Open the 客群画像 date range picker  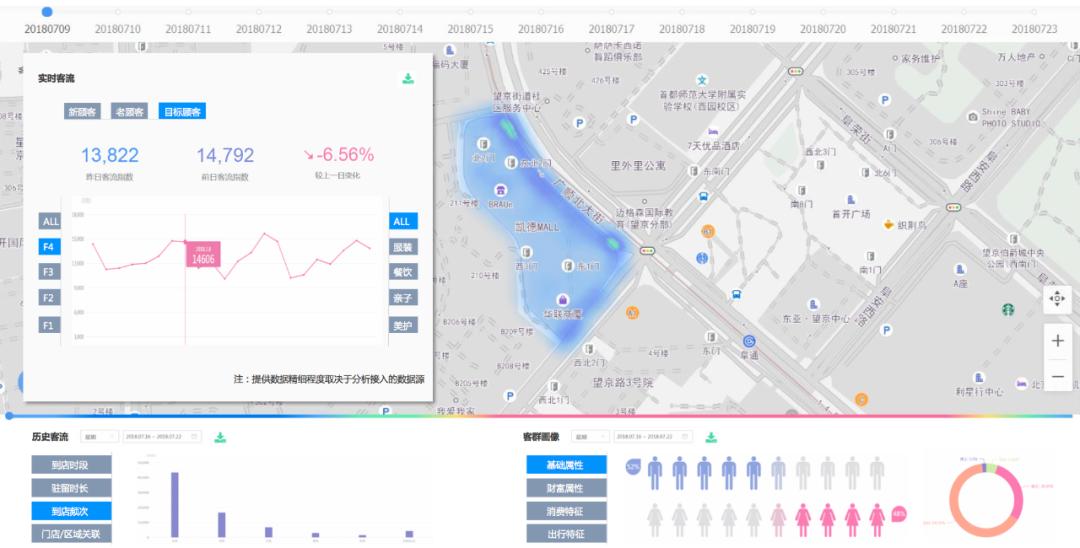654,437
